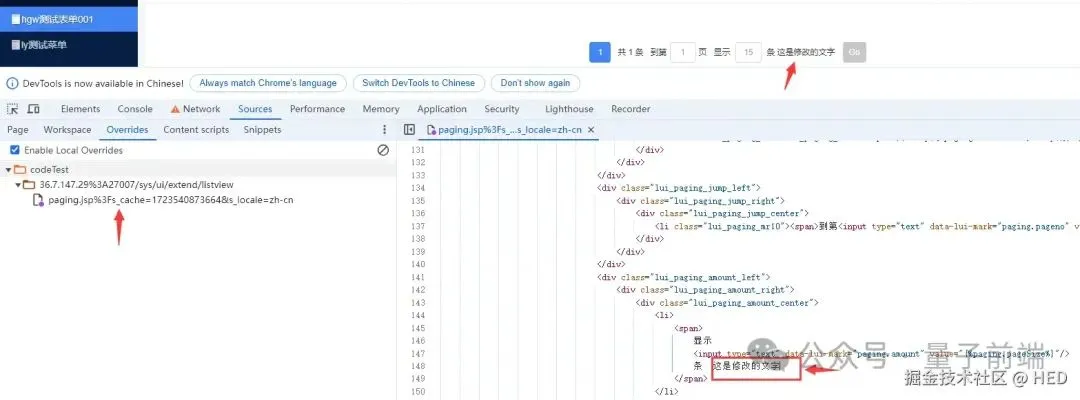Click Switch DevTools to Chinese button
This screenshot has width=1080, height=400.
[419, 83]
